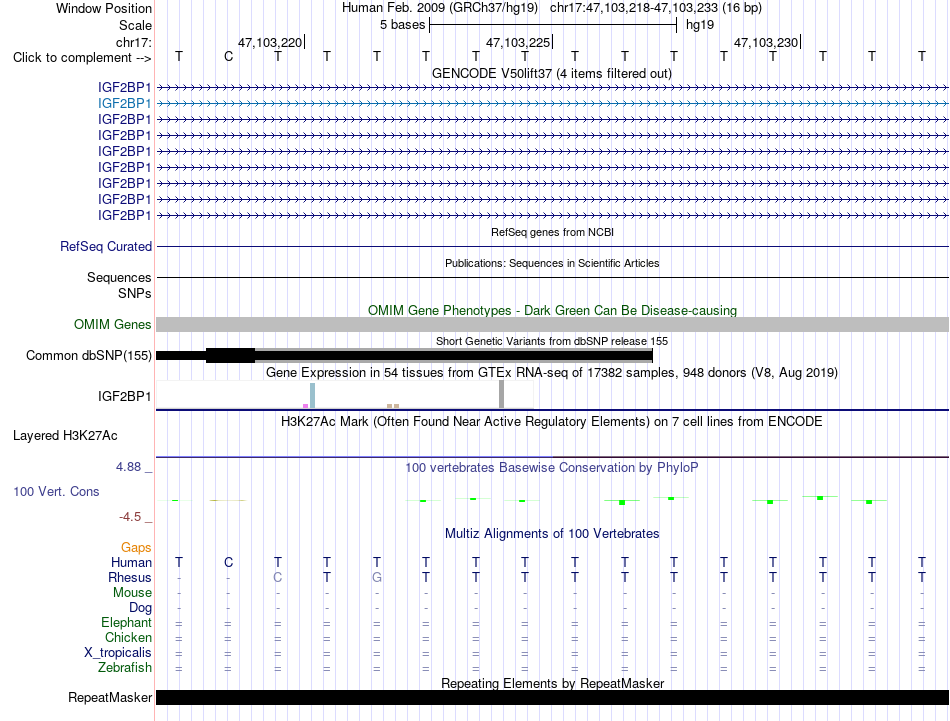
Task: Click the small pink bar in the GTEx chart
Action: [x=305, y=406]
